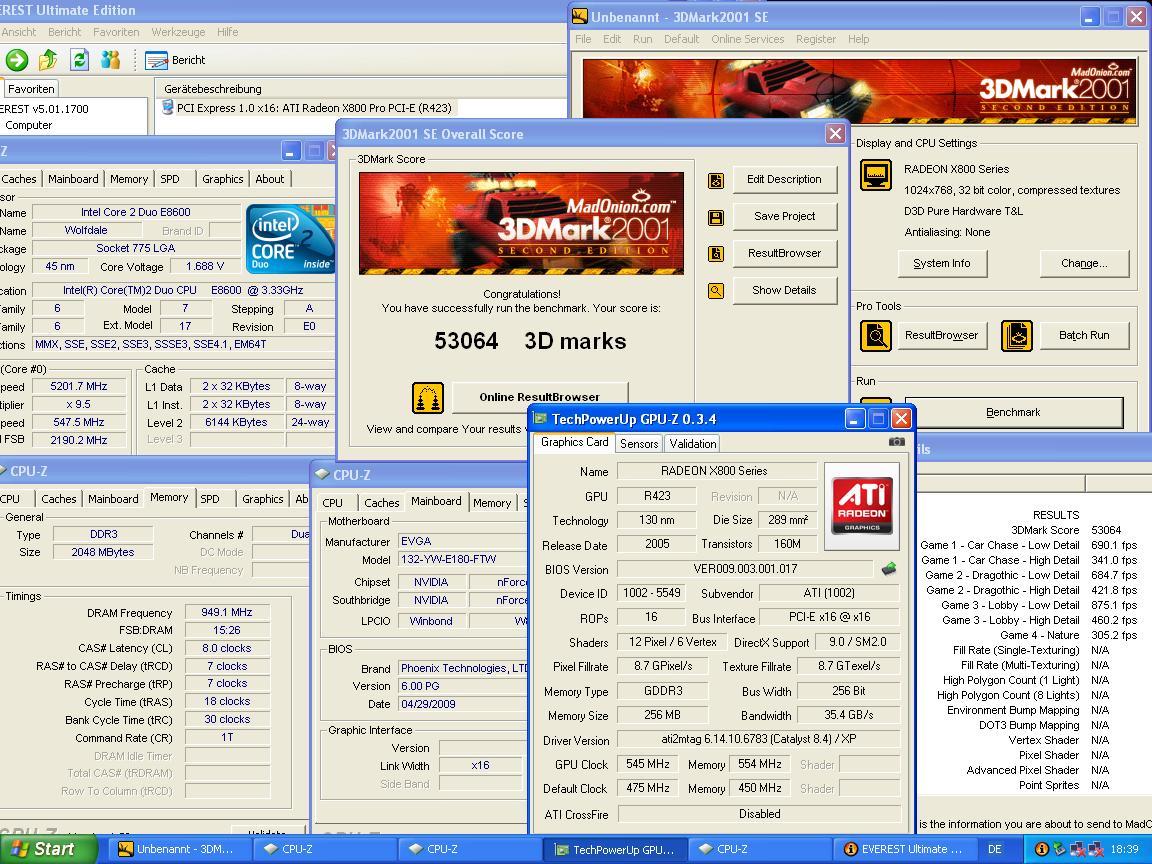Image resolution: width=1152 pixels, height=864 pixels.
Task: Click magnifier Show Details icon
Action: (716, 291)
